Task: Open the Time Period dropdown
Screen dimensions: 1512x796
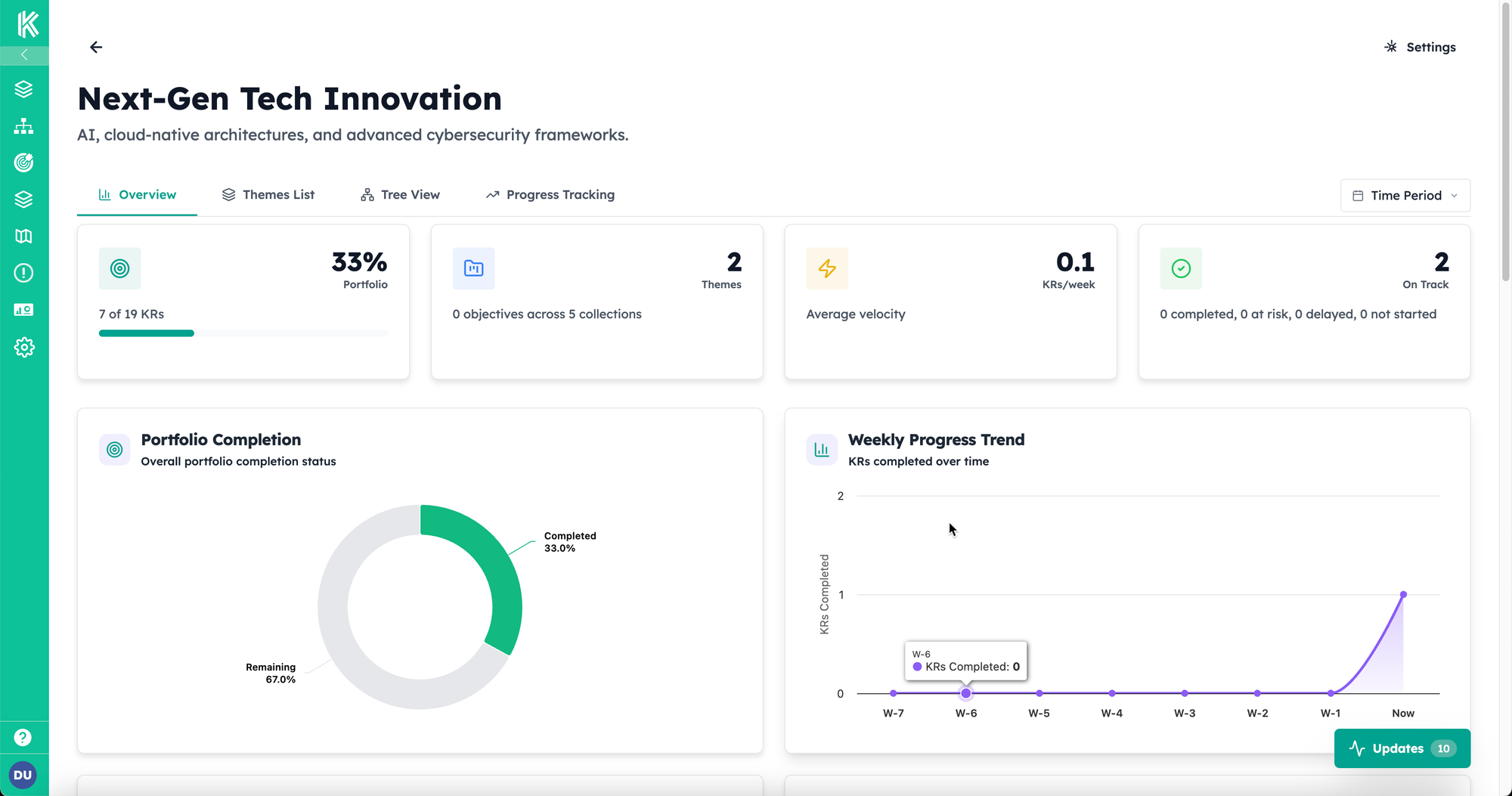Action: [1404, 195]
